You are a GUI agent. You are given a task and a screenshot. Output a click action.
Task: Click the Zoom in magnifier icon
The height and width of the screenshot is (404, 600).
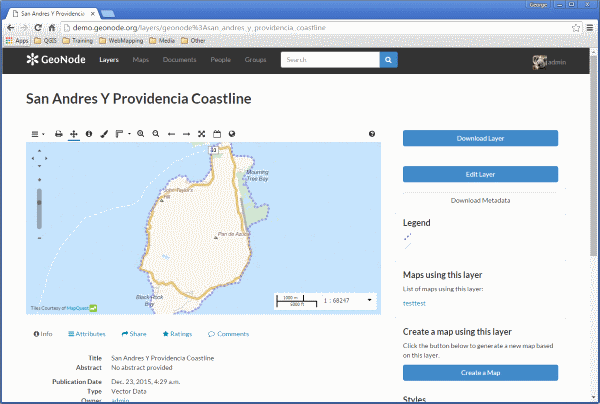coord(140,134)
